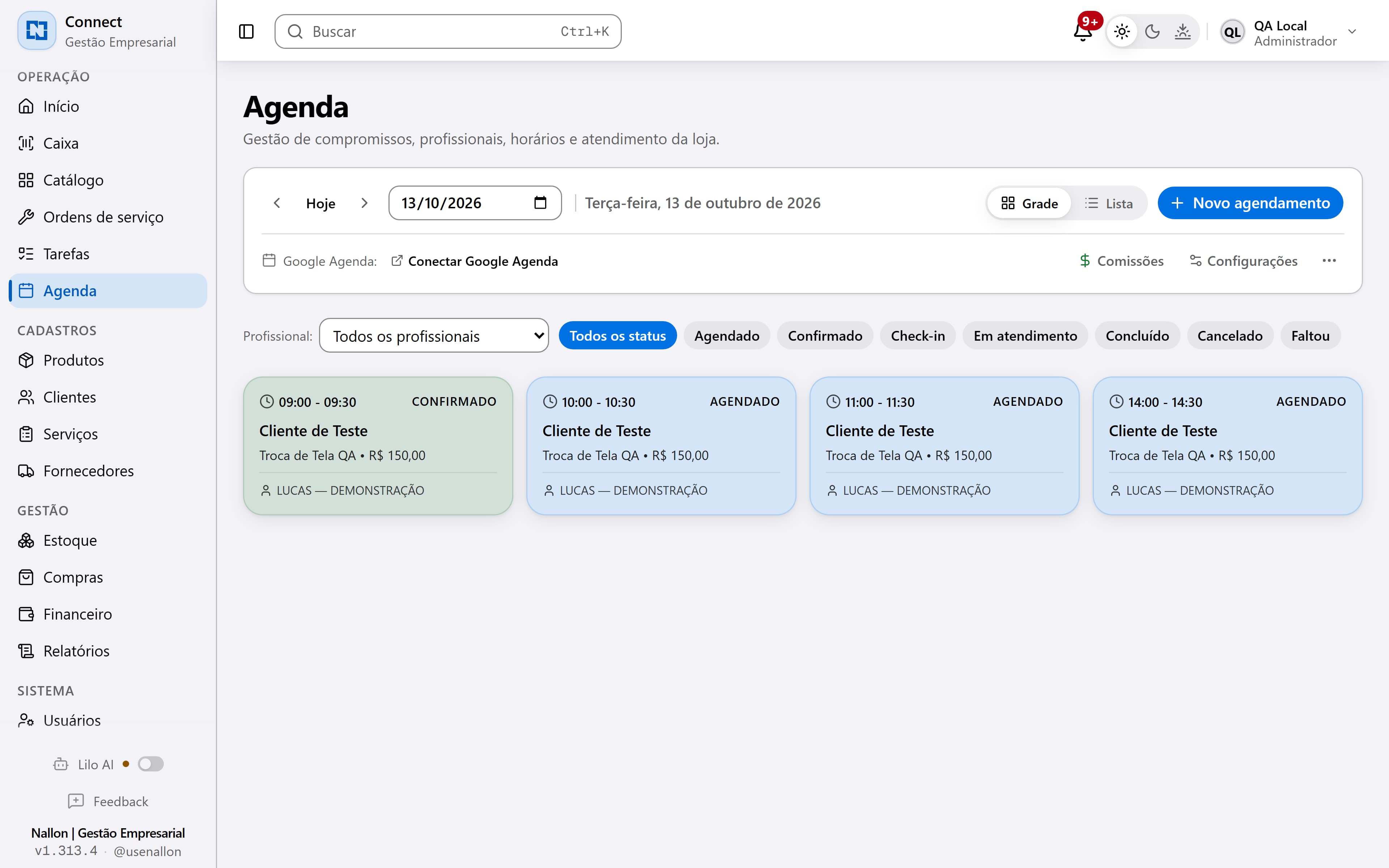The image size is (1389, 868).
Task: Open the 09:00 - 09:30 Confirmado appointment
Action: coord(378,446)
